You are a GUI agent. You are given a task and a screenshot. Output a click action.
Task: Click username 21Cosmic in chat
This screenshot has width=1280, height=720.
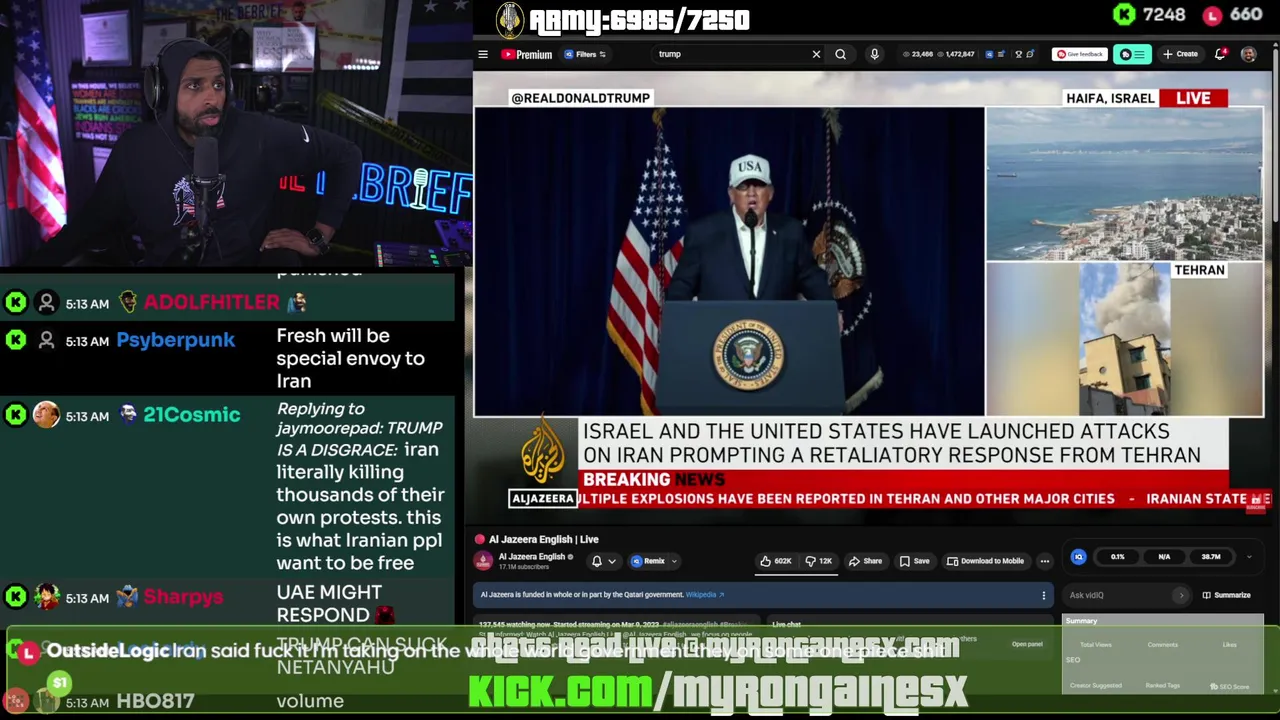pos(191,415)
